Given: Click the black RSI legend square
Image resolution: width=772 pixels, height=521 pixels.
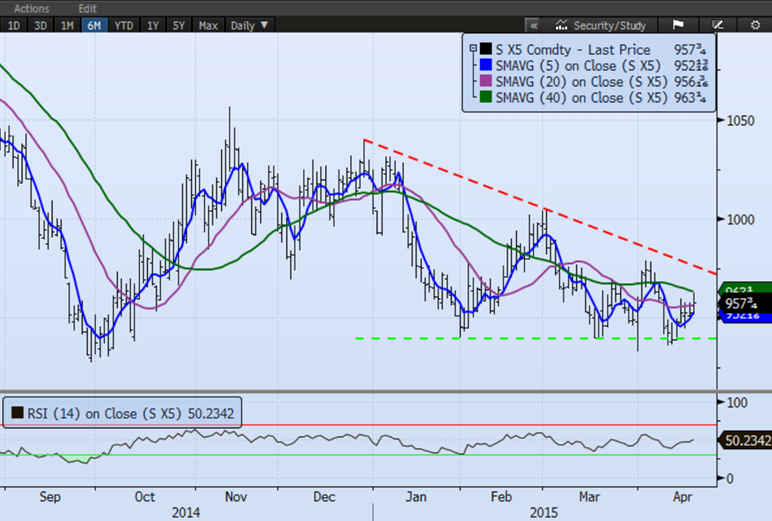Looking at the screenshot, I should click(16, 412).
